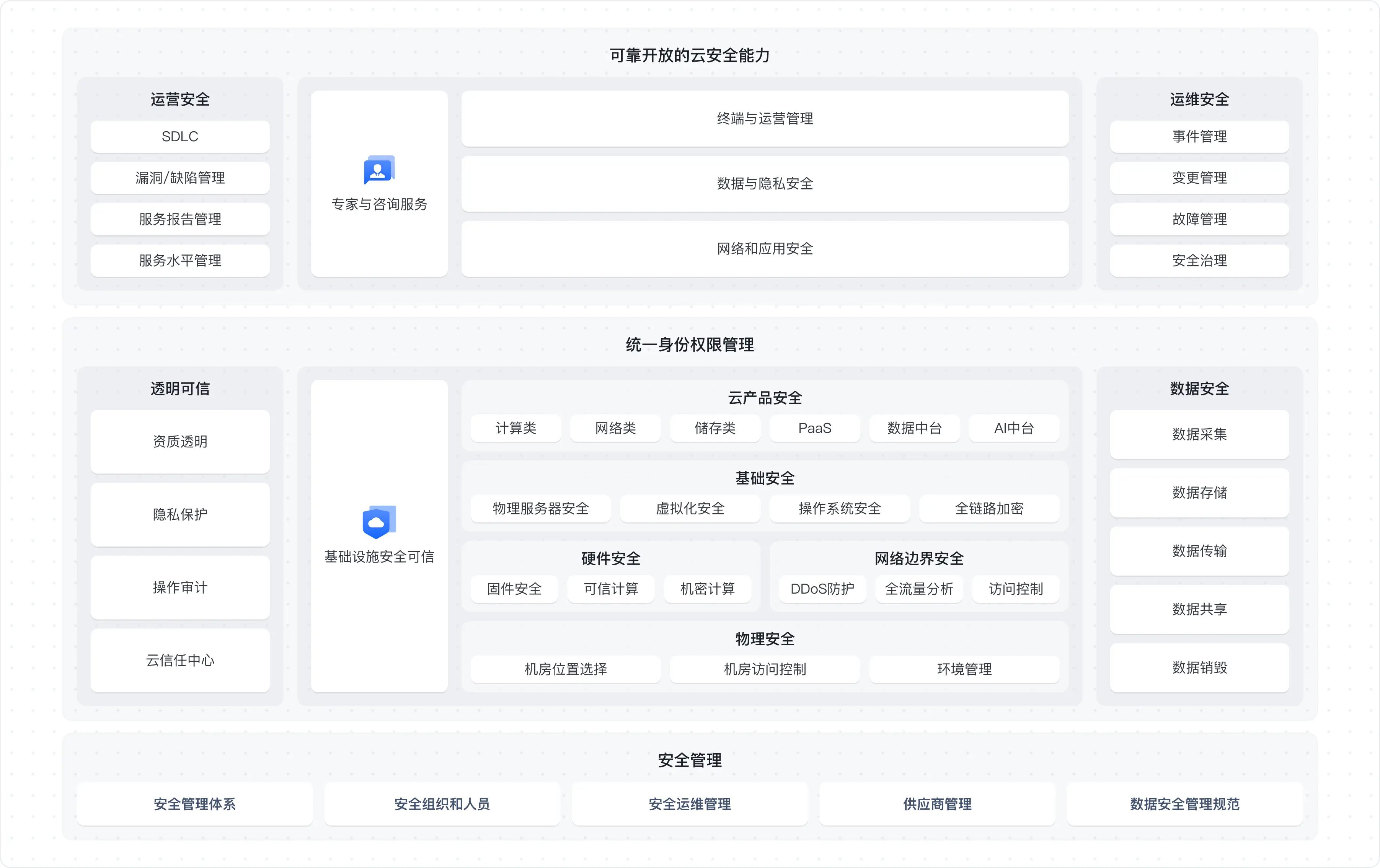Select the PaaS chip
Viewport: 1380px width, 868px height.
click(x=815, y=428)
